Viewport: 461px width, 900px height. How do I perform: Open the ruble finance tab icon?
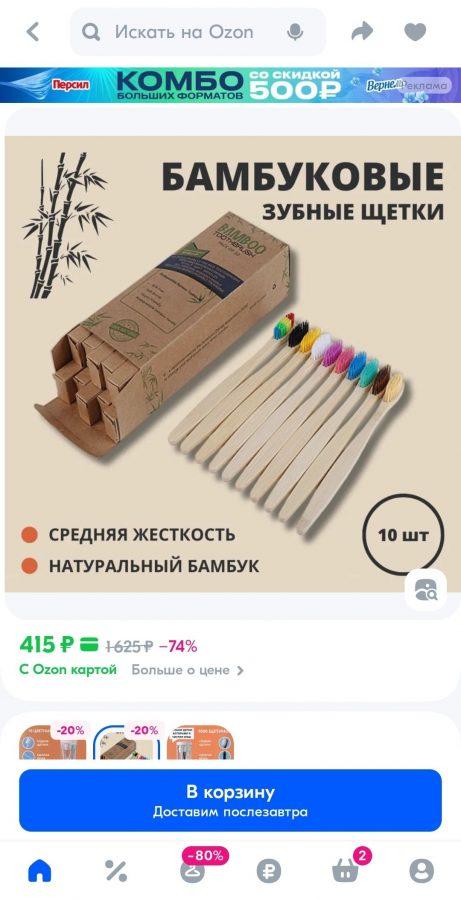(269, 871)
